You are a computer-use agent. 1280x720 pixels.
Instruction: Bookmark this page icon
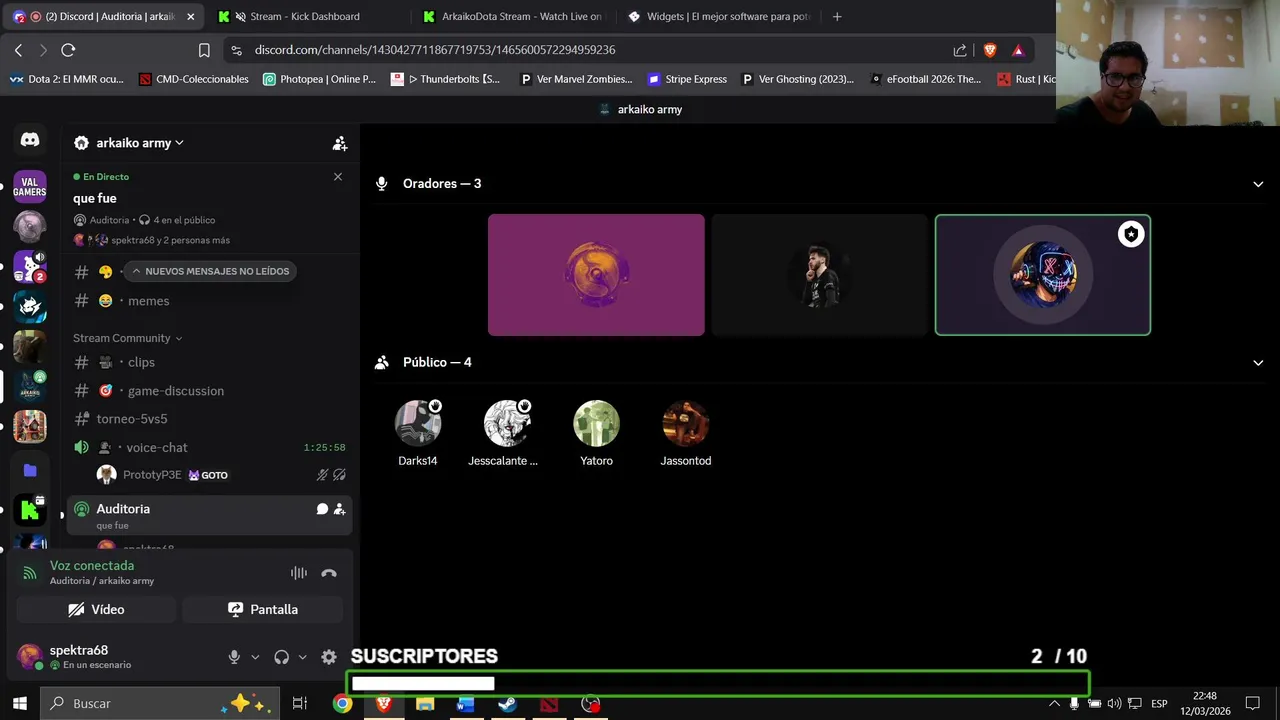(x=204, y=50)
